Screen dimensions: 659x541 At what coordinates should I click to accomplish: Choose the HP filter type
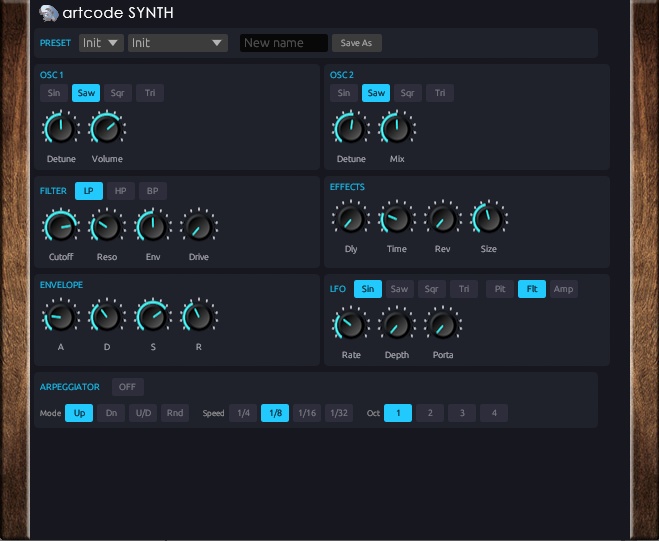tap(121, 191)
